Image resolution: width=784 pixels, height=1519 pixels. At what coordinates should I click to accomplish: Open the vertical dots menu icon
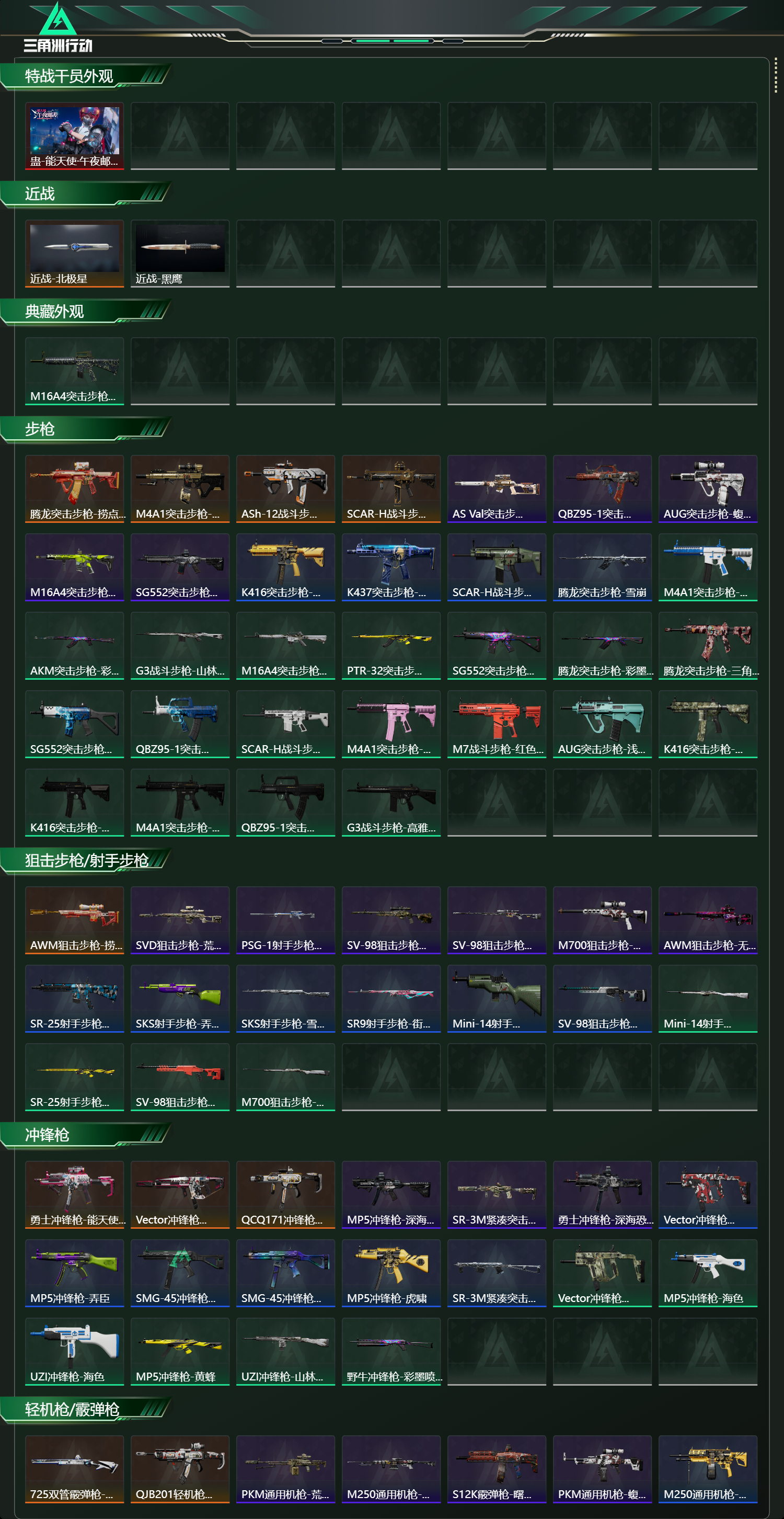[x=776, y=75]
